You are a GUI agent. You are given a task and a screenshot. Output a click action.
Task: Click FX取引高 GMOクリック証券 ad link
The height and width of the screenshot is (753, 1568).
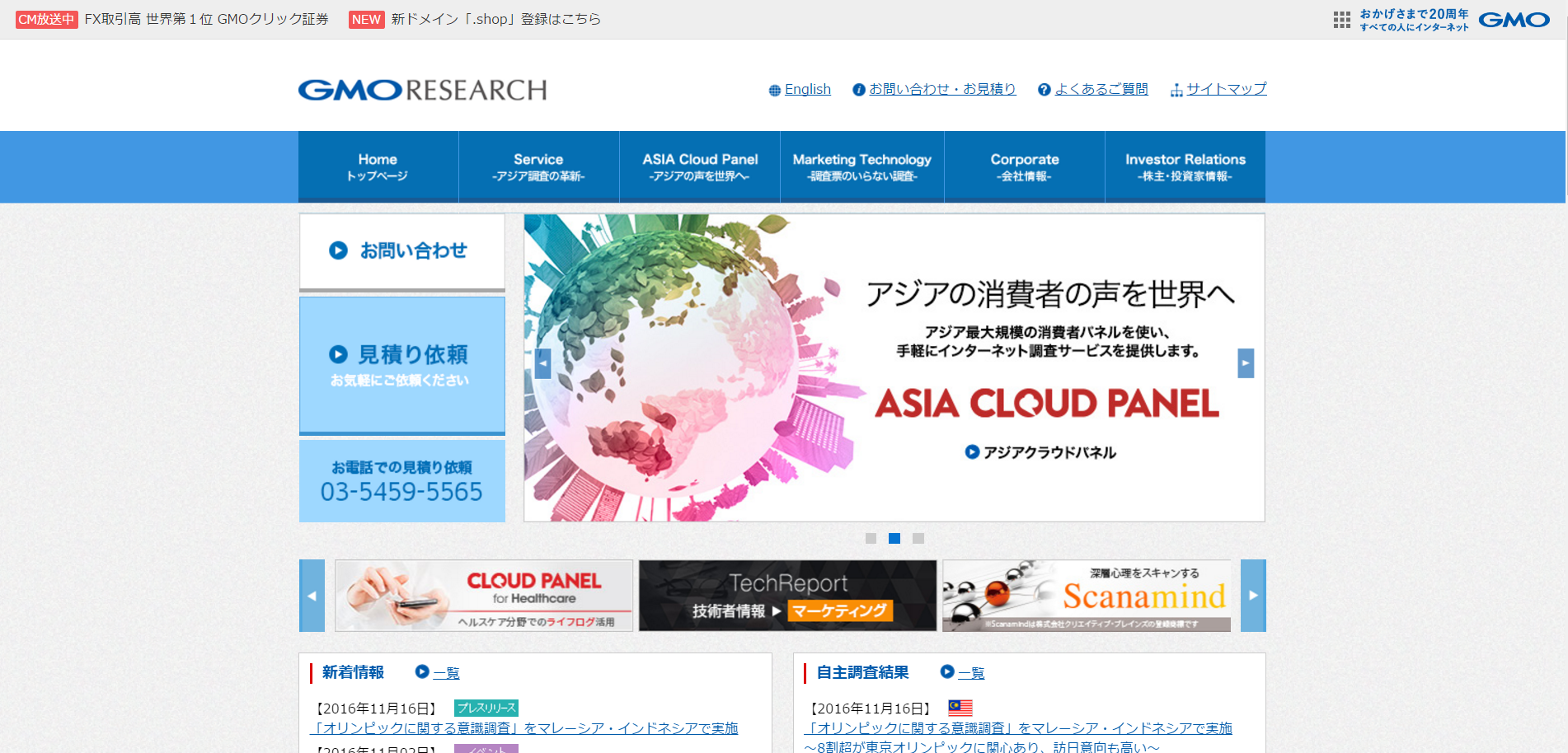207,19
